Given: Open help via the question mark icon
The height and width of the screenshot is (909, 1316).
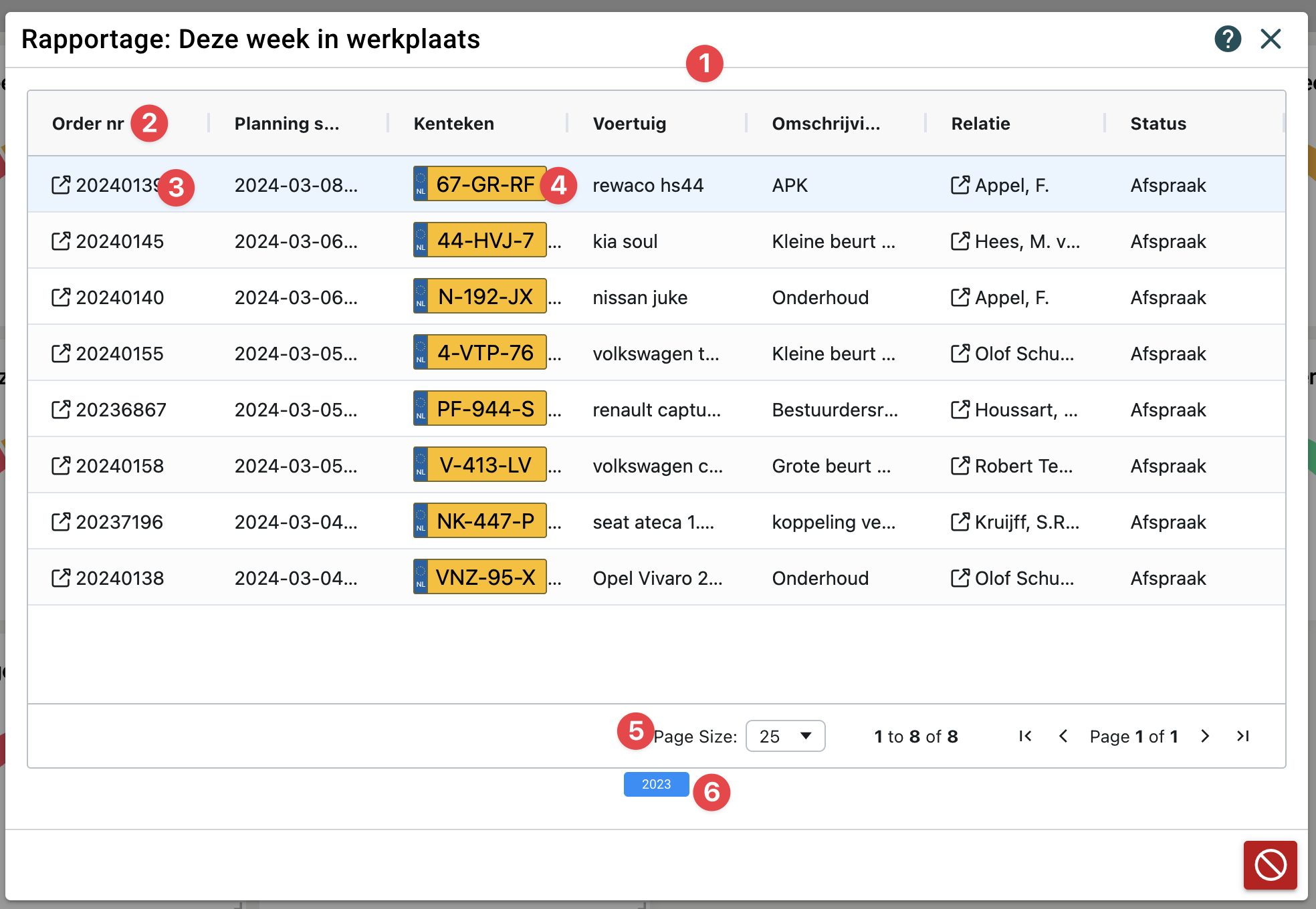Looking at the screenshot, I should [x=1228, y=39].
